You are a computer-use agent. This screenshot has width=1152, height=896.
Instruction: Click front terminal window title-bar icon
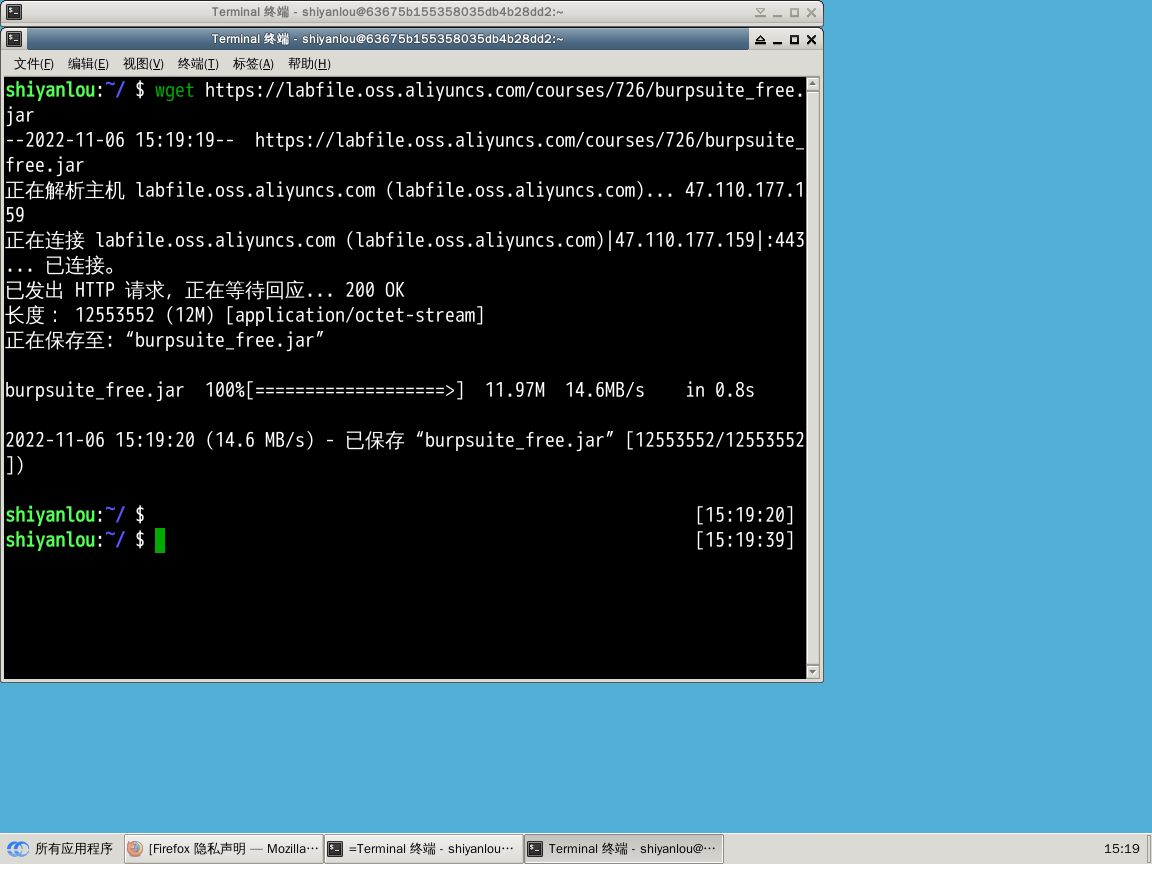(14, 39)
